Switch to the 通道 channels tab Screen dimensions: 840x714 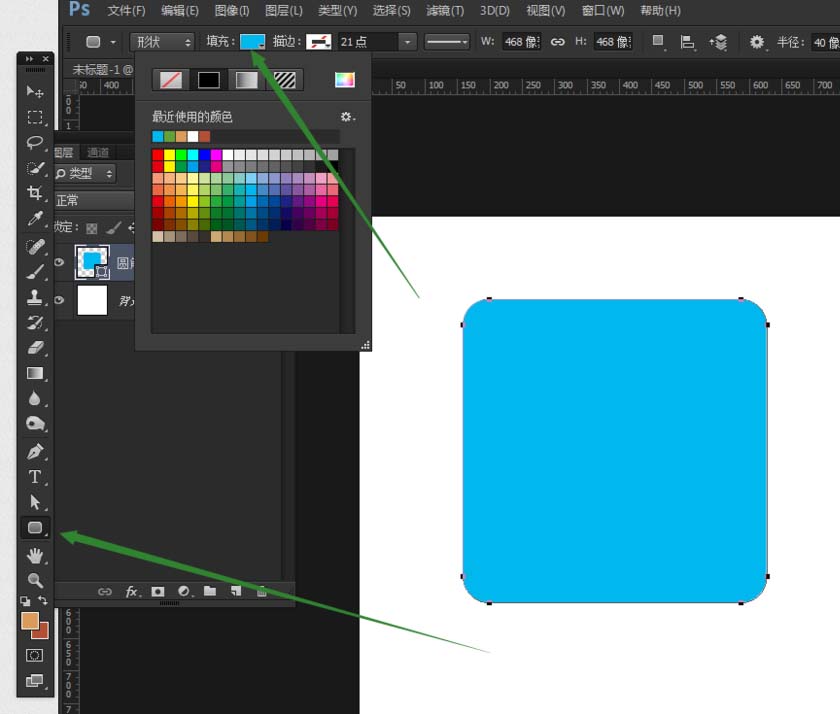(x=98, y=152)
